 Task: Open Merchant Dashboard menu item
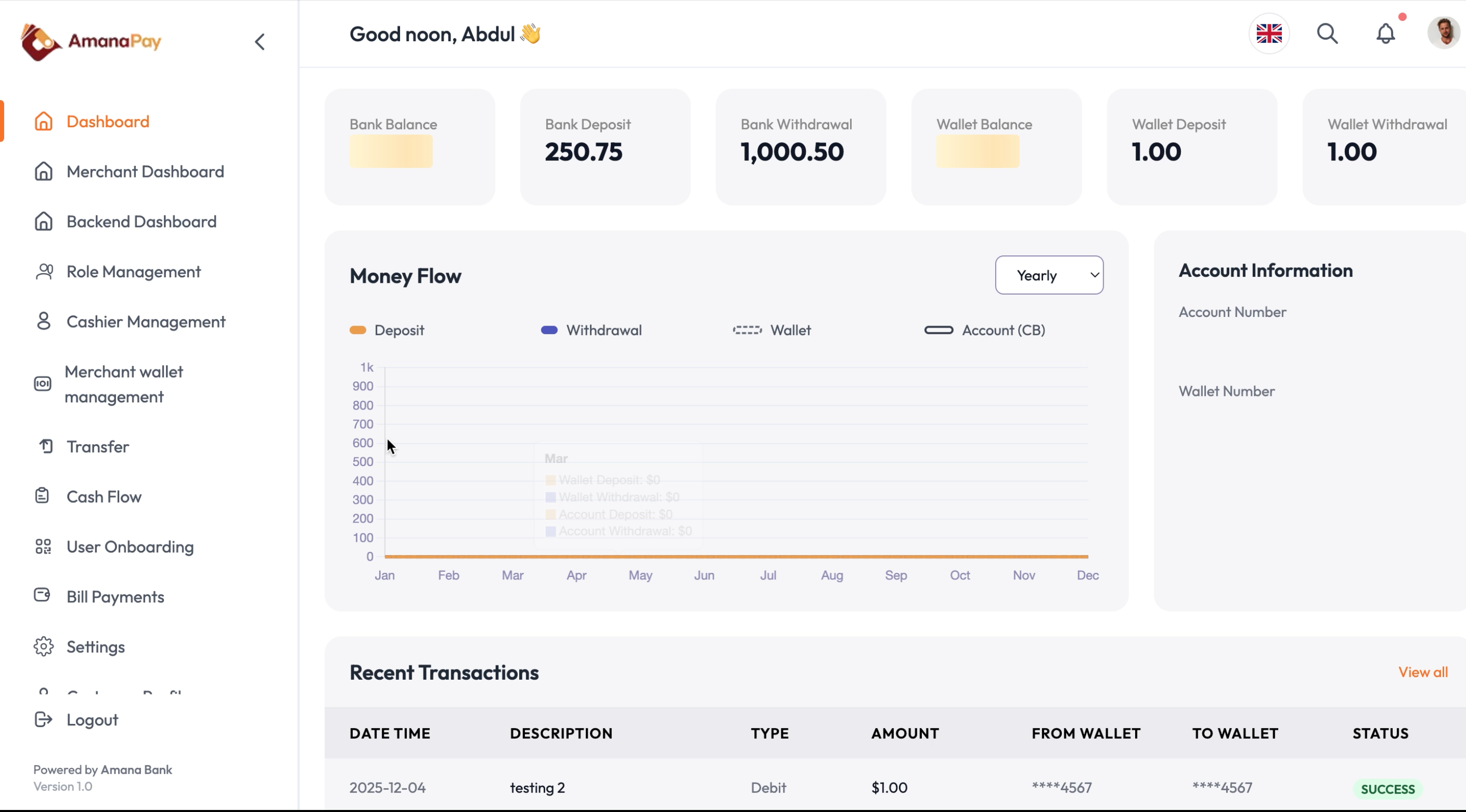click(x=145, y=172)
